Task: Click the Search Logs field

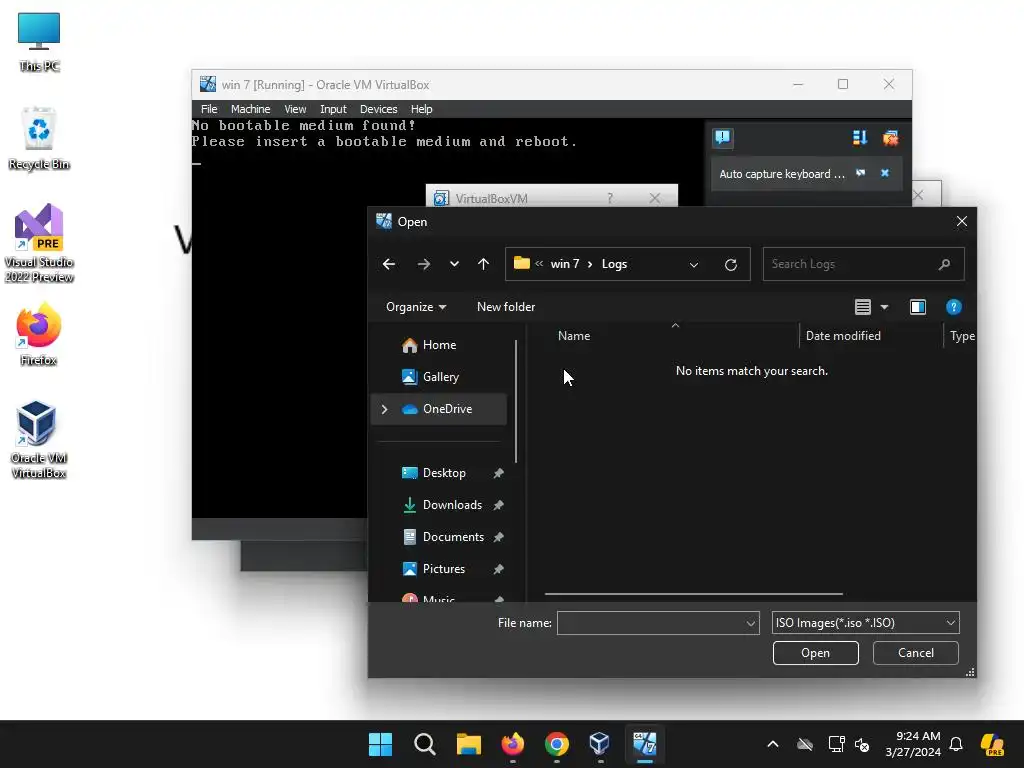Action: (863, 264)
